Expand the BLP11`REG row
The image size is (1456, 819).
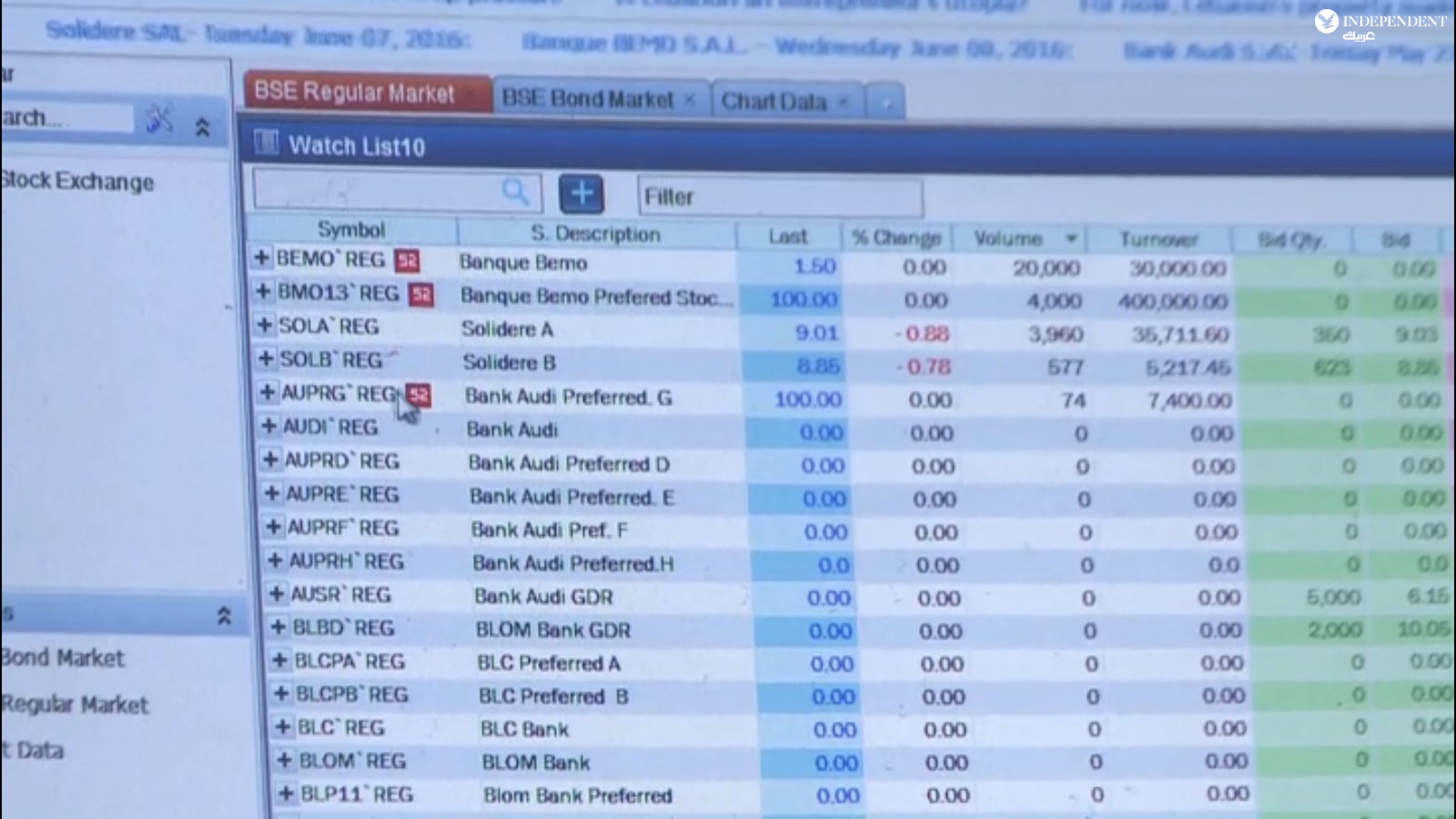click(x=287, y=794)
